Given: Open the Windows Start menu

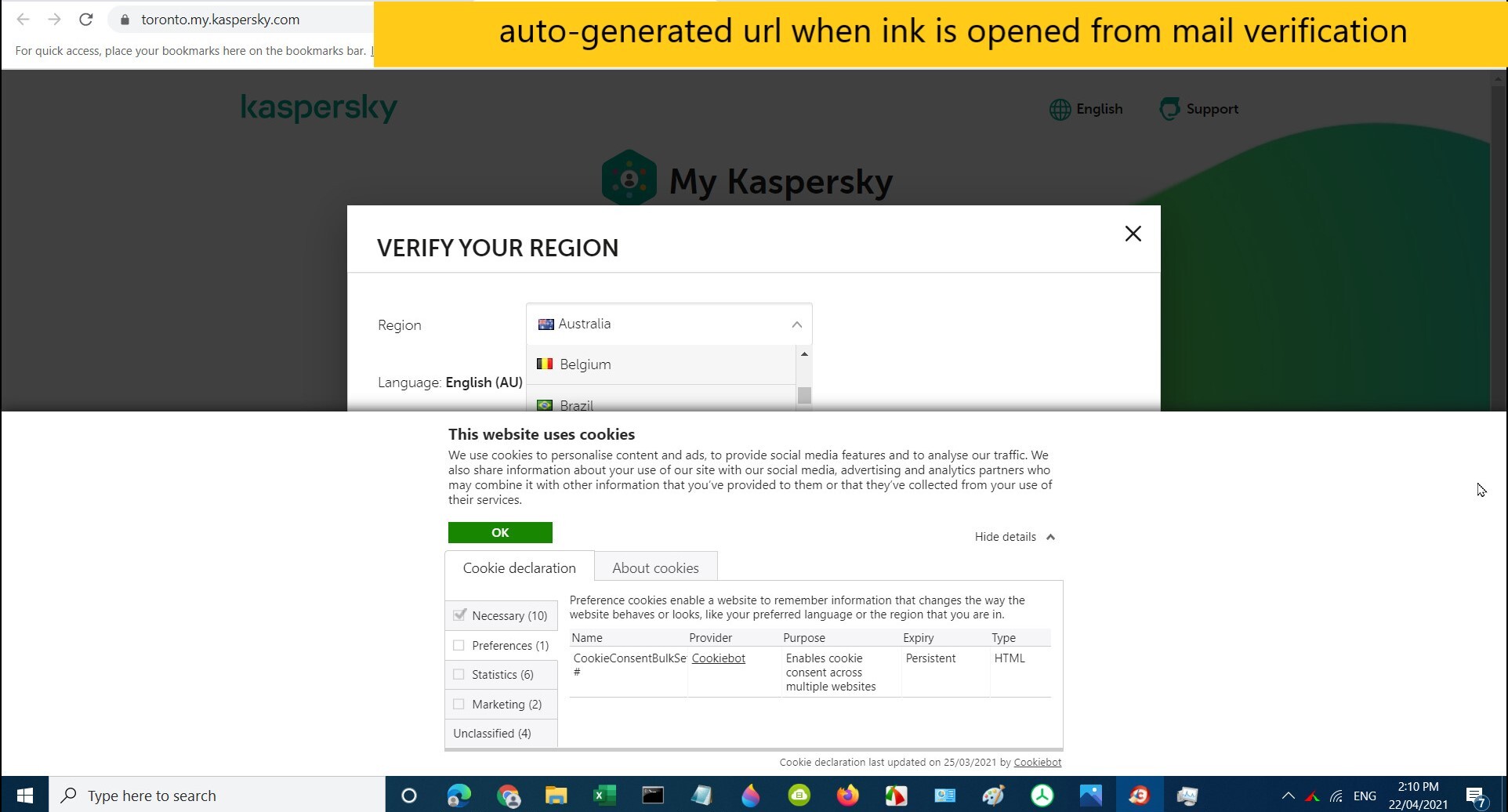Looking at the screenshot, I should [x=24, y=796].
